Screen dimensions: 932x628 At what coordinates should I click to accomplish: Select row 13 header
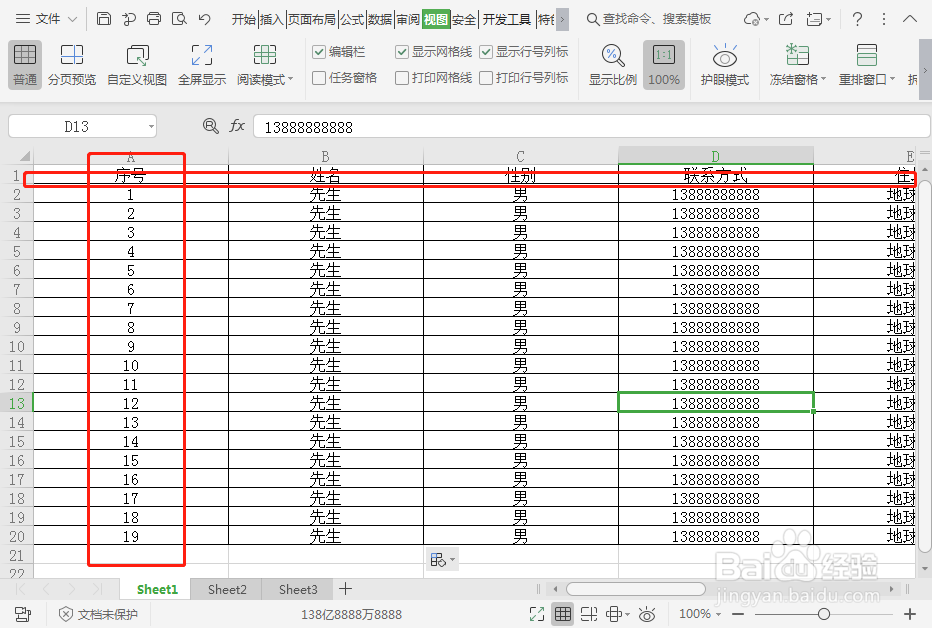(x=17, y=403)
